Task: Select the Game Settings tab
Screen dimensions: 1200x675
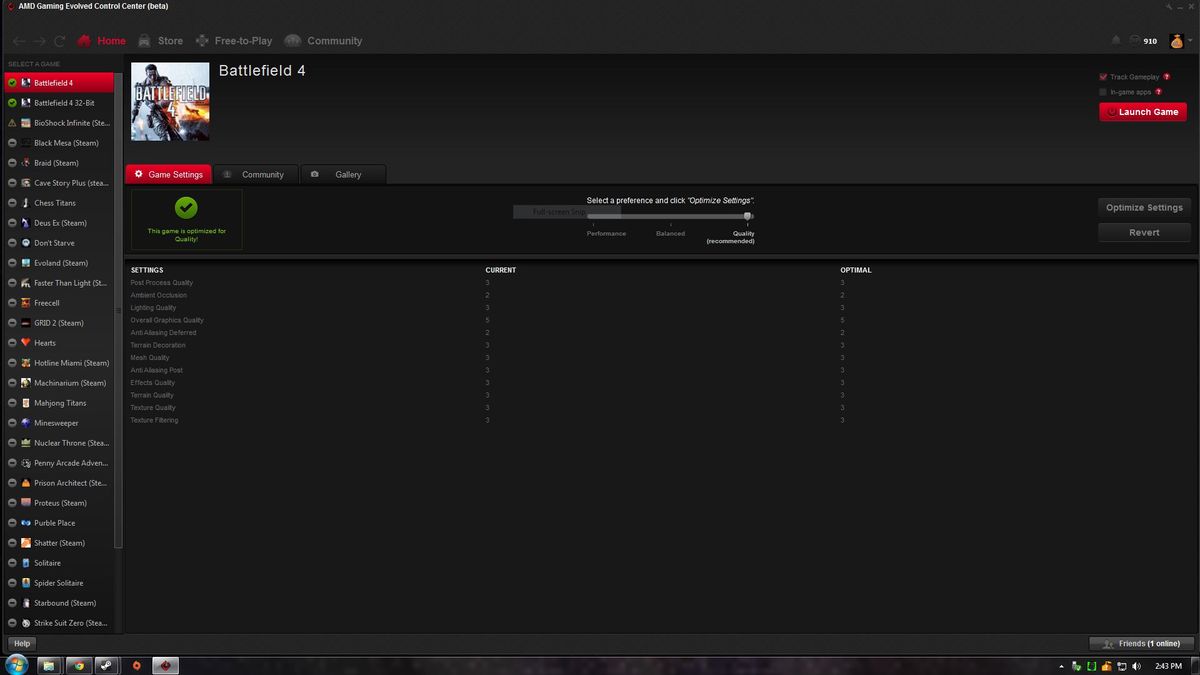Action: 168,173
